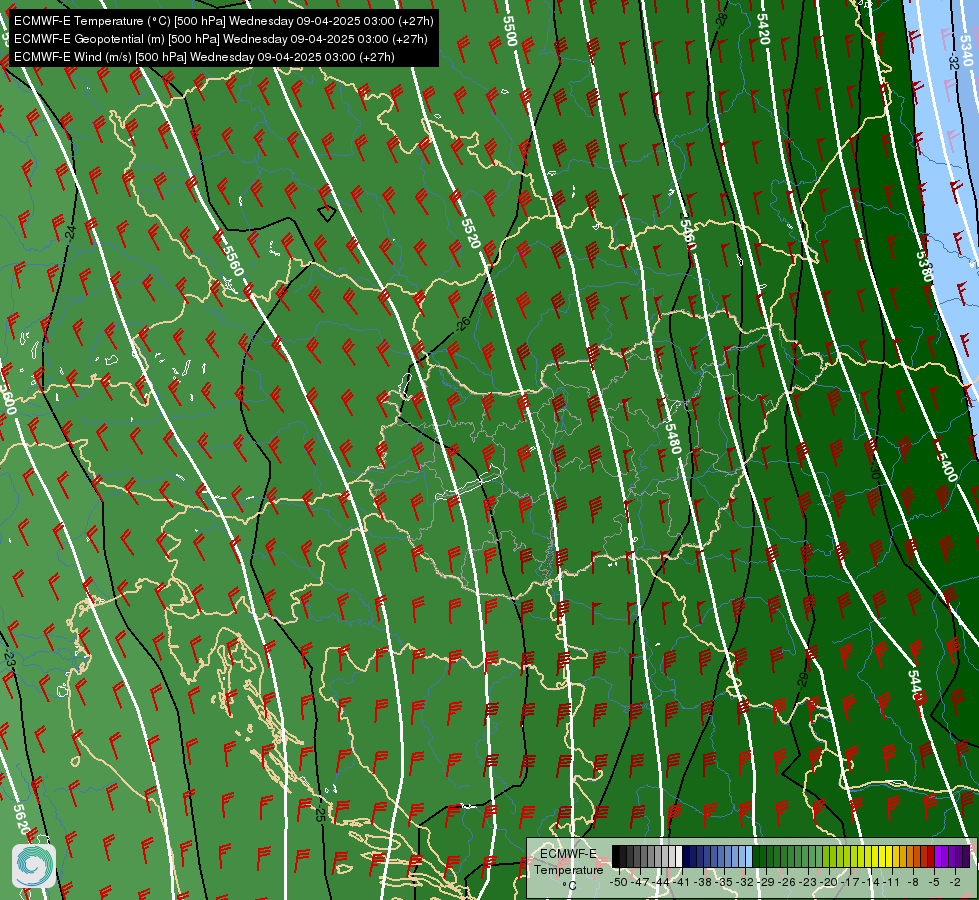Click the 5400 geopotential contour label

click(x=947, y=467)
